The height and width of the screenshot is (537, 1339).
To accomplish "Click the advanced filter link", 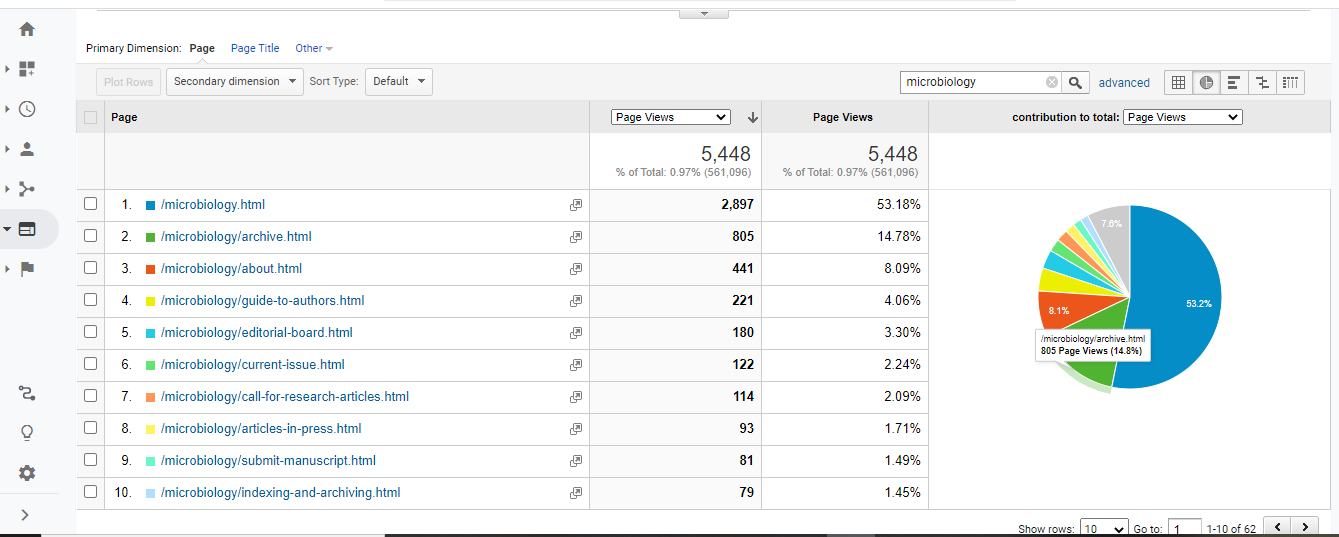I will (1124, 83).
